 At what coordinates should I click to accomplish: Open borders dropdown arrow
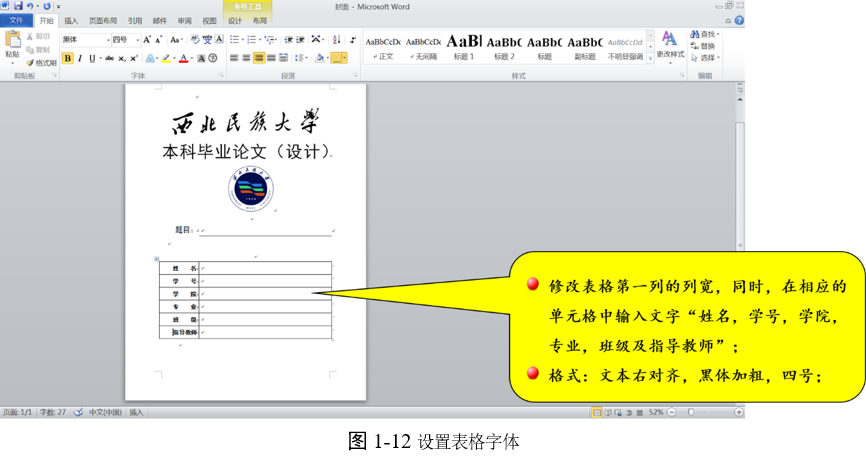coord(345,58)
